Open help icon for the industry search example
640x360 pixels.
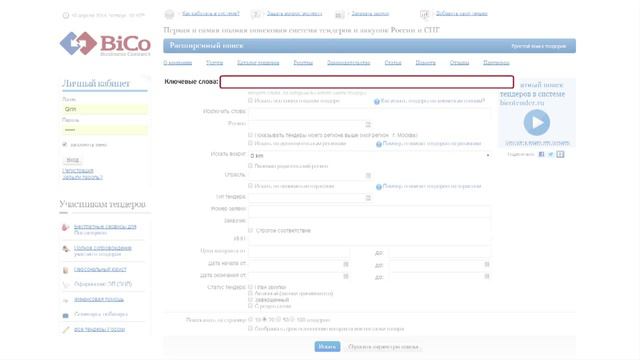[x=378, y=187]
